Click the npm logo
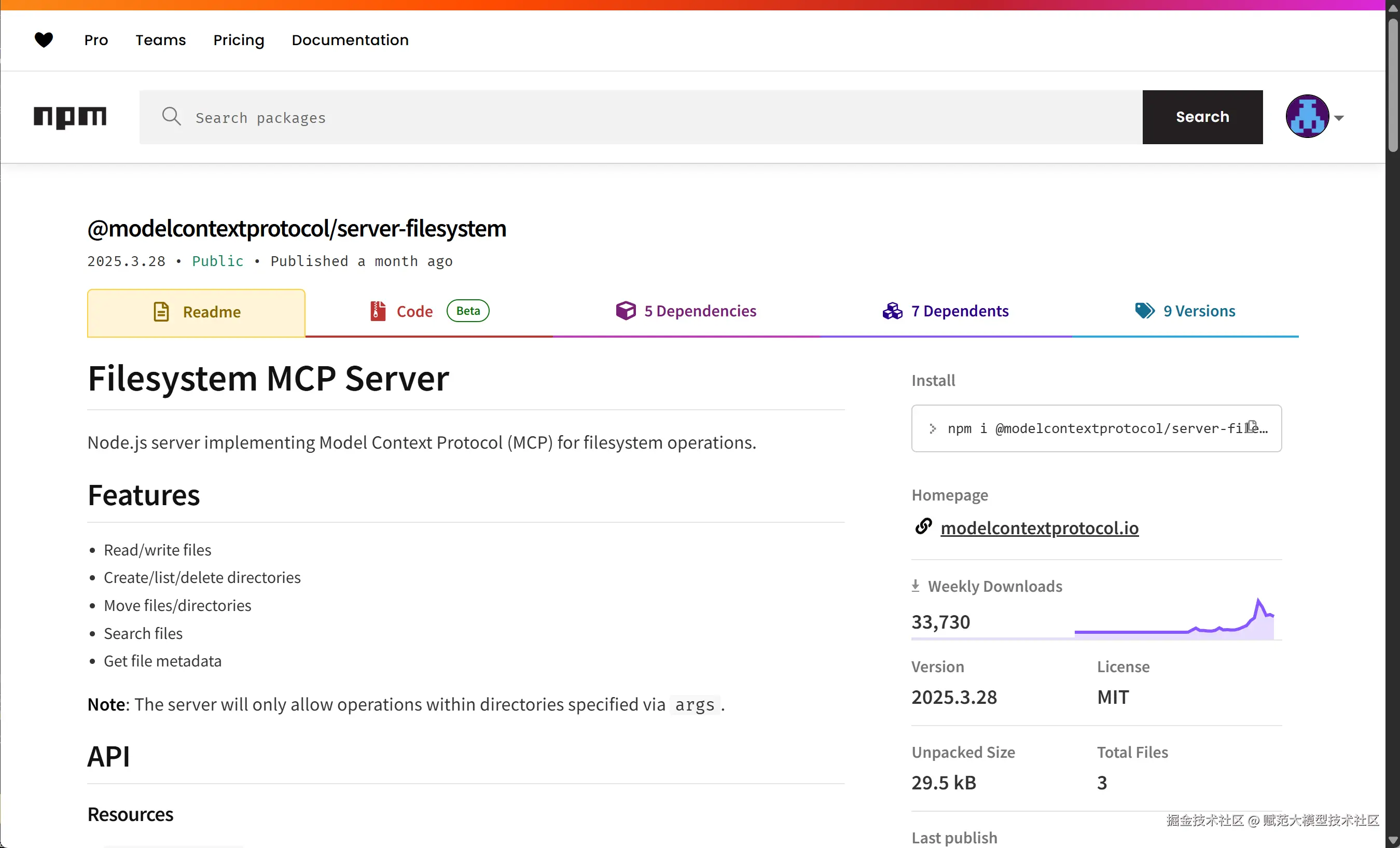This screenshot has width=1400, height=848. [70, 117]
